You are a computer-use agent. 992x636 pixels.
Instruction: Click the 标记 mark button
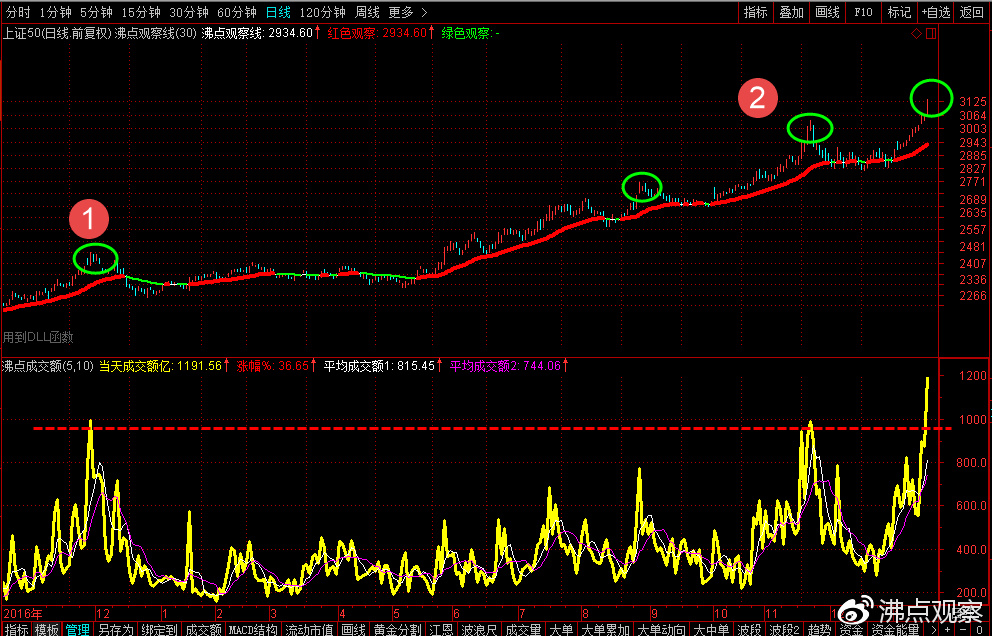coord(900,12)
